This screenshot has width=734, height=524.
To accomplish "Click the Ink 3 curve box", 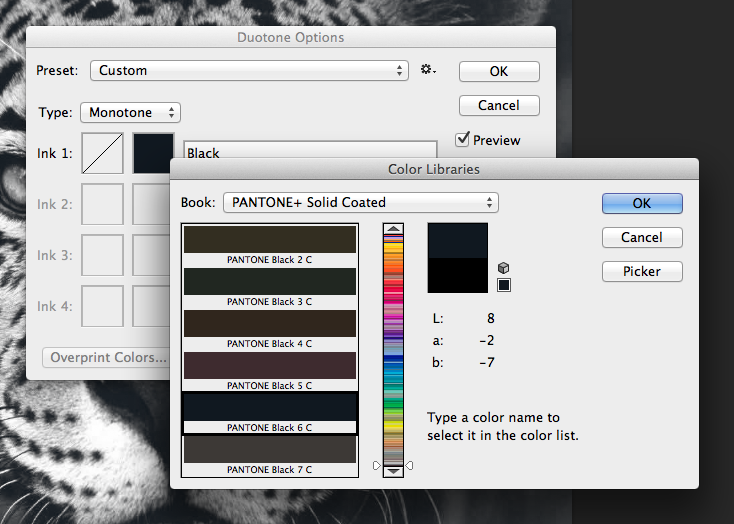I will point(103,255).
